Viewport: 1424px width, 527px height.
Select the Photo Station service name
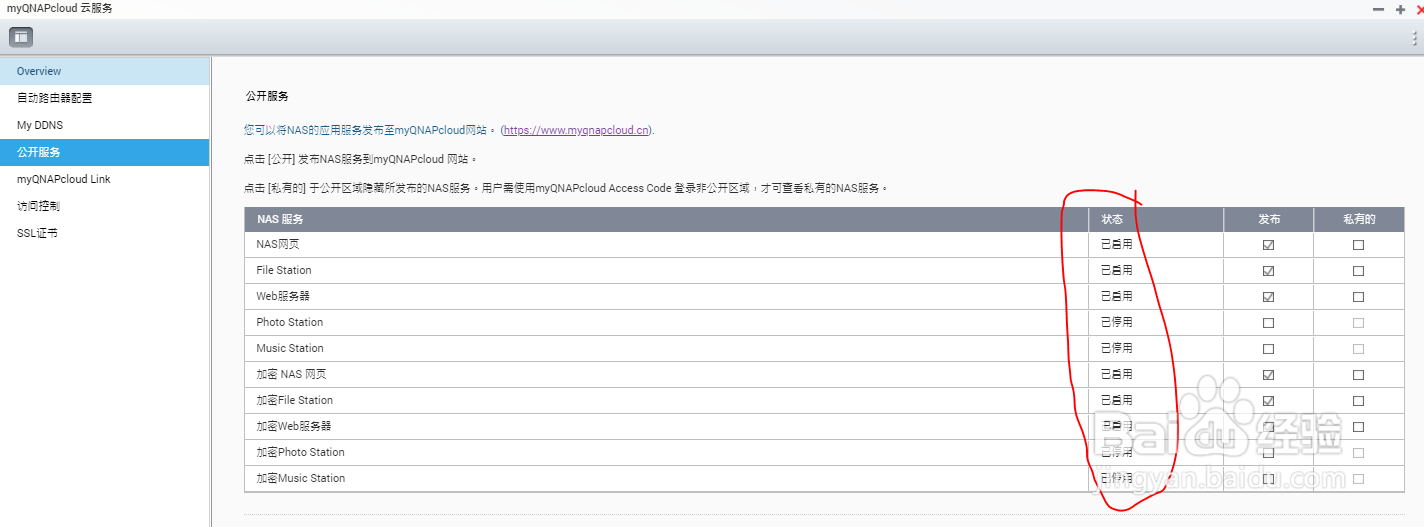click(x=290, y=322)
